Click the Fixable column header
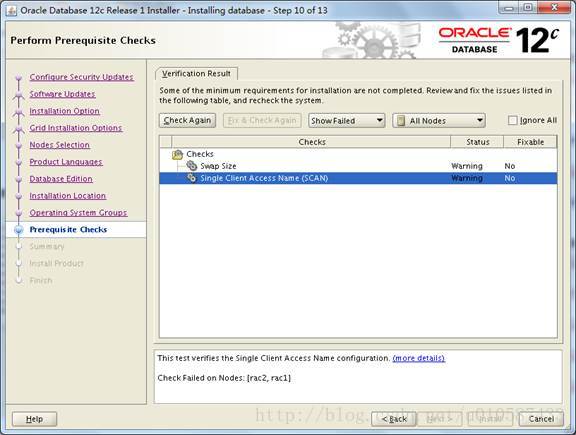Viewport: 576px width, 435px height. [x=530, y=142]
